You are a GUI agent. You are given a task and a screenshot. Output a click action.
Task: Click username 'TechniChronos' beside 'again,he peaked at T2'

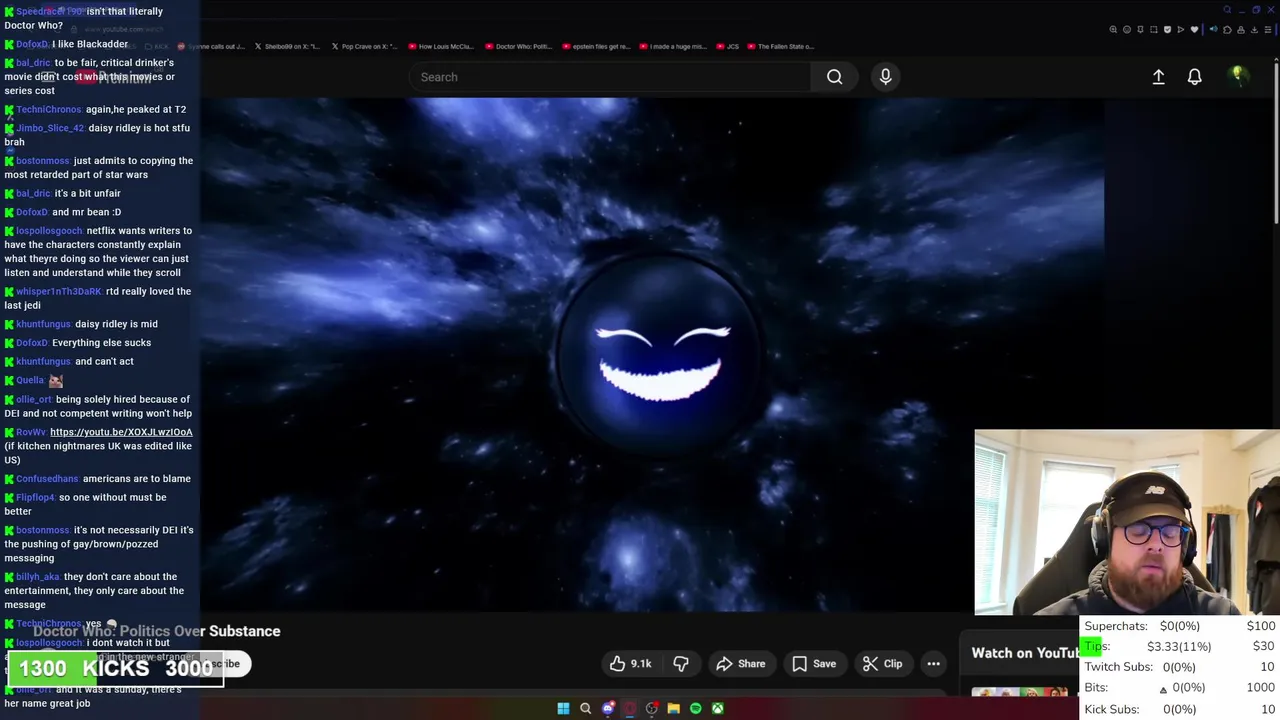coord(49,109)
